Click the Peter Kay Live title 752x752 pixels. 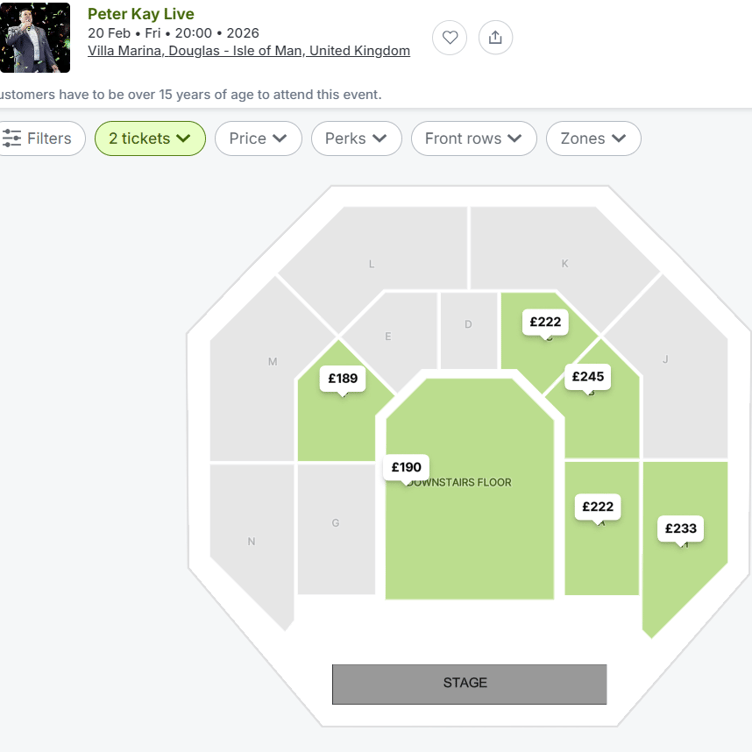(141, 14)
